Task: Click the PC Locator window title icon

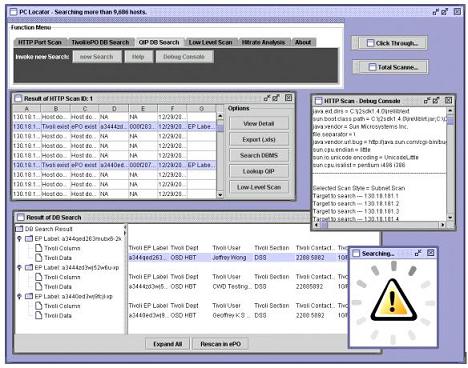Action: pyautogui.click(x=13, y=12)
